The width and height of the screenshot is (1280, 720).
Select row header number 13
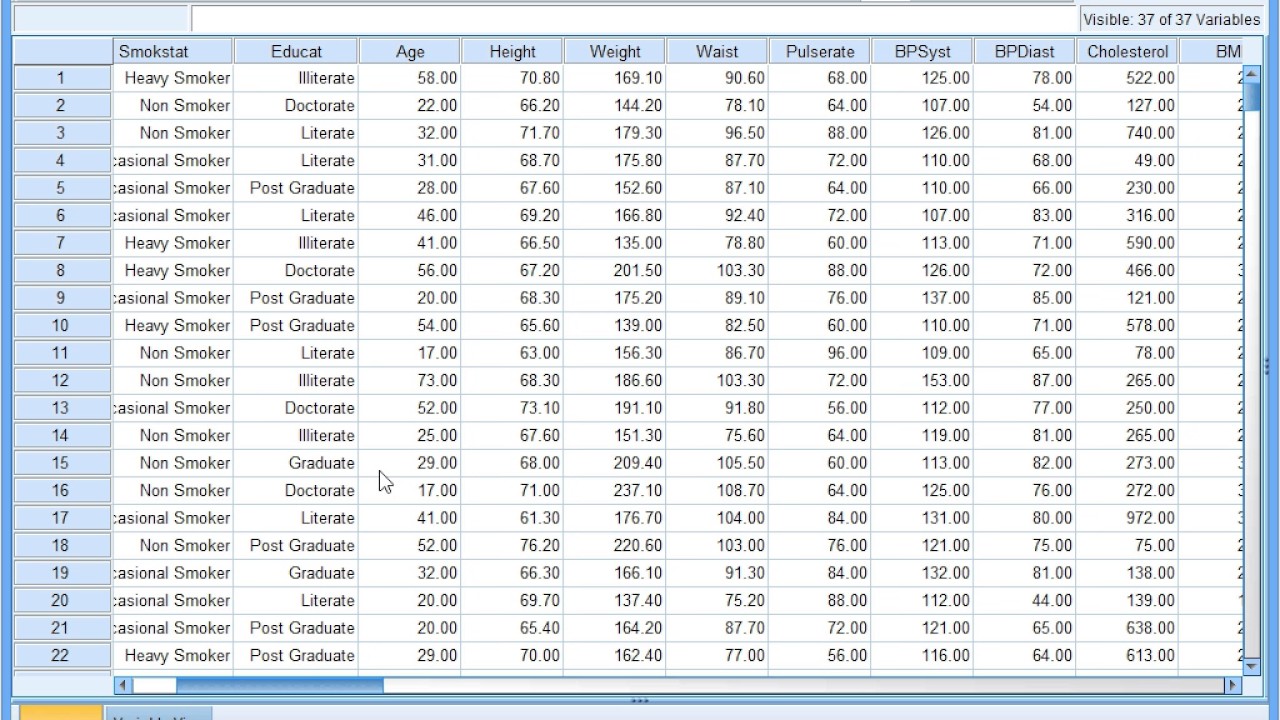tap(62, 408)
